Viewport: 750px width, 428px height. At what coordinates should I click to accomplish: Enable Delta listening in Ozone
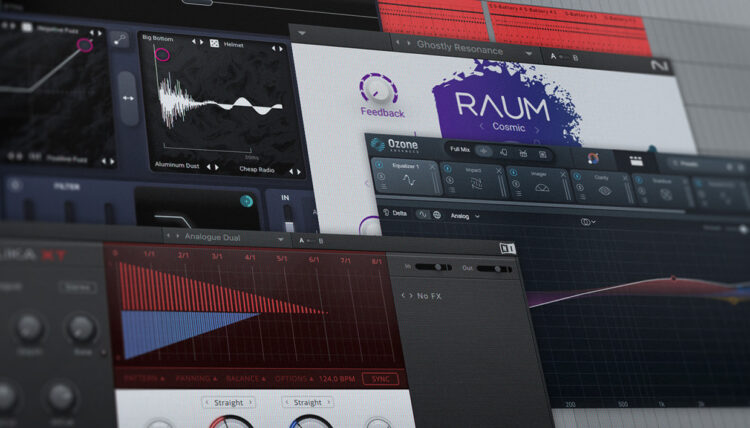(396, 213)
